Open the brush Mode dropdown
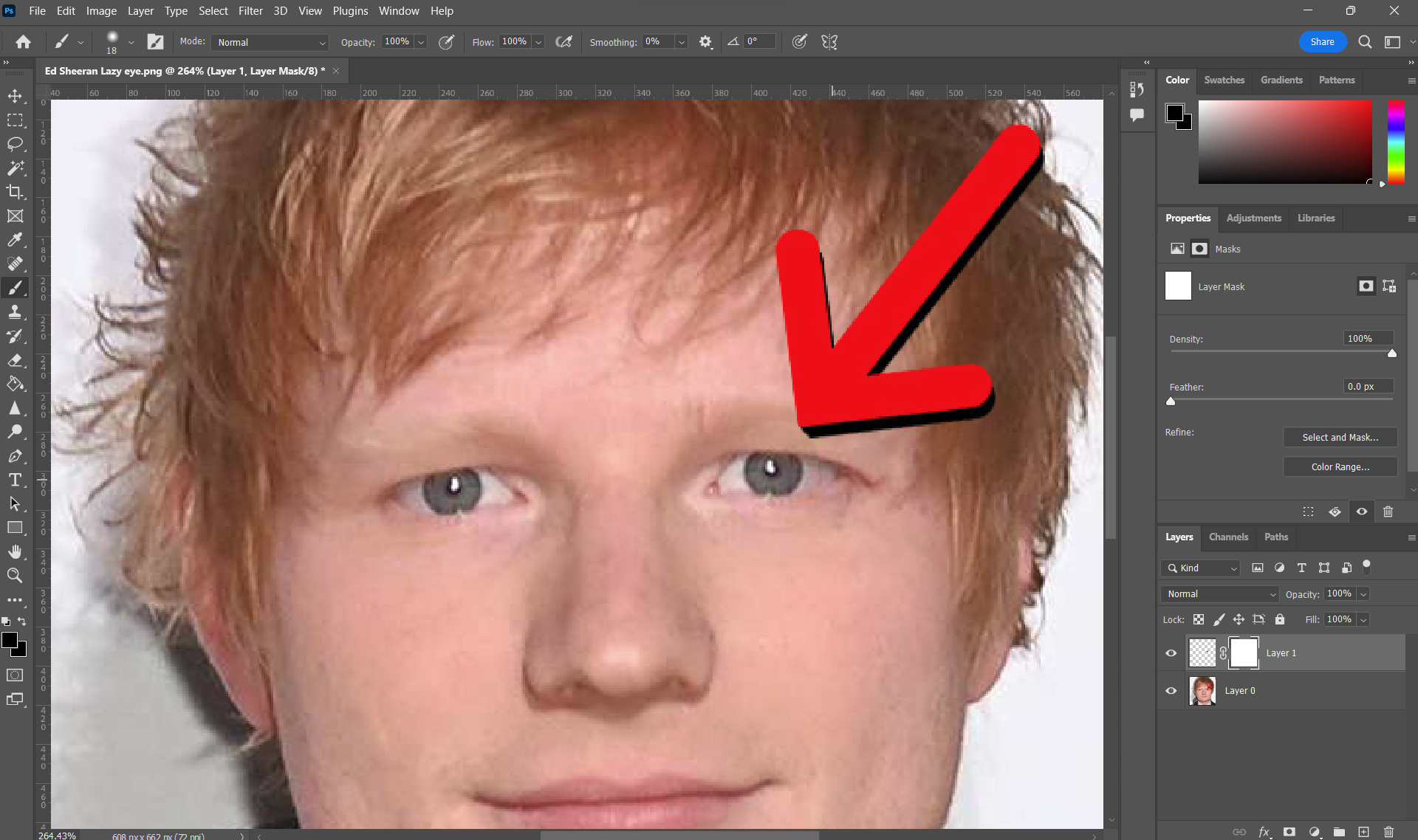Screen dimensions: 1418x840 pyautogui.click(x=270, y=42)
